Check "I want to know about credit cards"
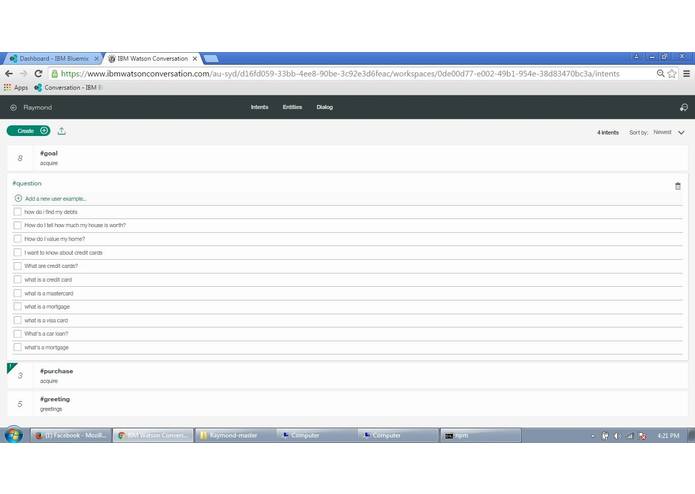The width and height of the screenshot is (695, 494). [17, 253]
